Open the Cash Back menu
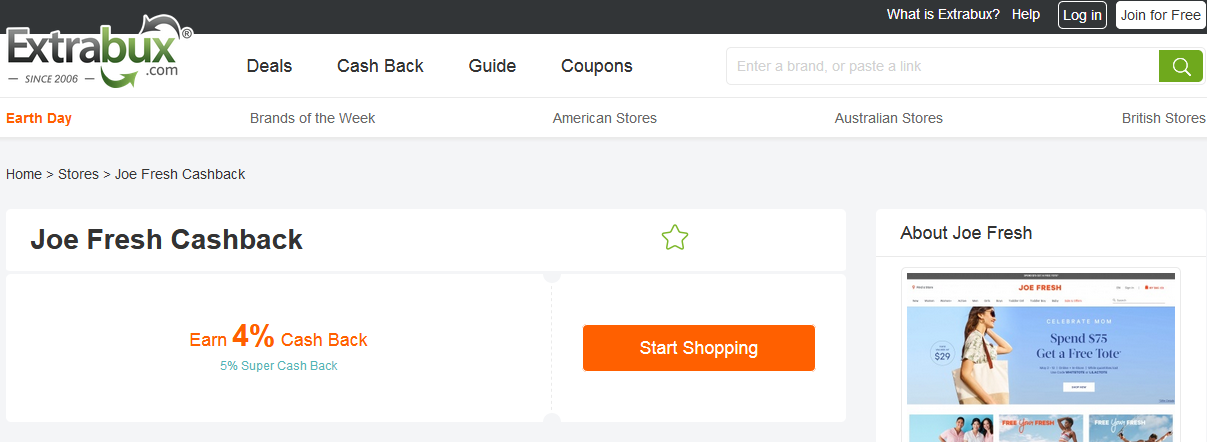Image resolution: width=1207 pixels, height=442 pixels. 380,66
